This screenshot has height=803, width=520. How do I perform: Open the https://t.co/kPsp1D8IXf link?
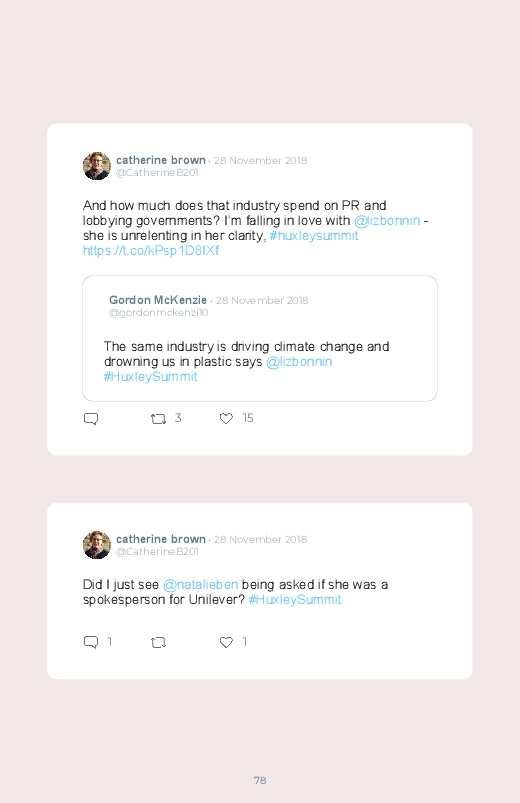coord(151,250)
